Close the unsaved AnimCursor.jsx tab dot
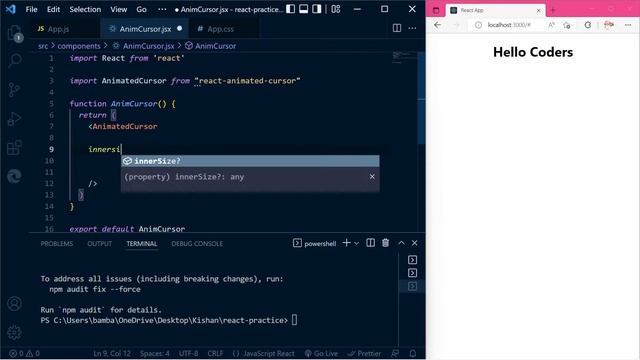Image resolution: width=640 pixels, height=360 pixels. 180,28
